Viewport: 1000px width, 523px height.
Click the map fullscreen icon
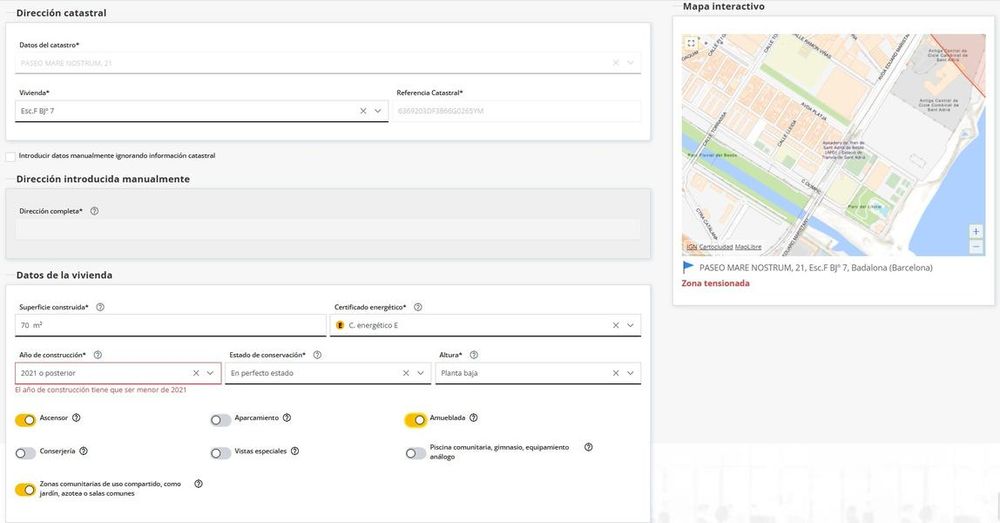click(691, 43)
